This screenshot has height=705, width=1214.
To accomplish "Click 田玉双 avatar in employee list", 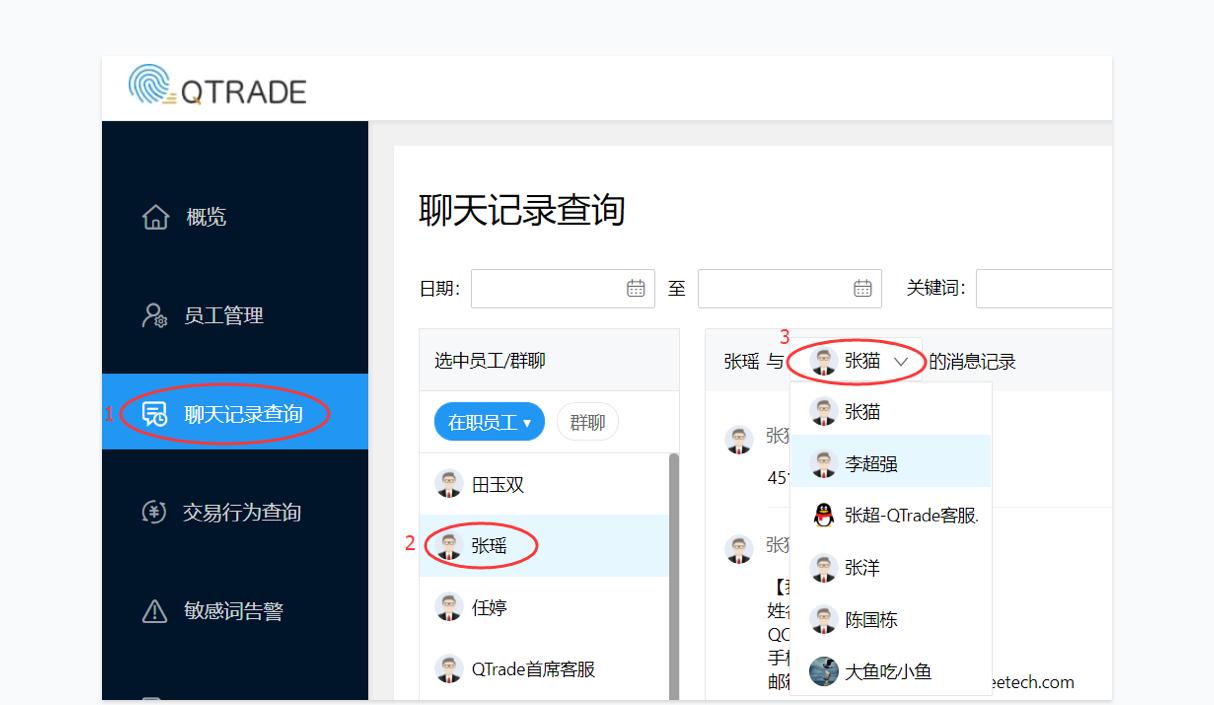I will pyautogui.click(x=449, y=484).
